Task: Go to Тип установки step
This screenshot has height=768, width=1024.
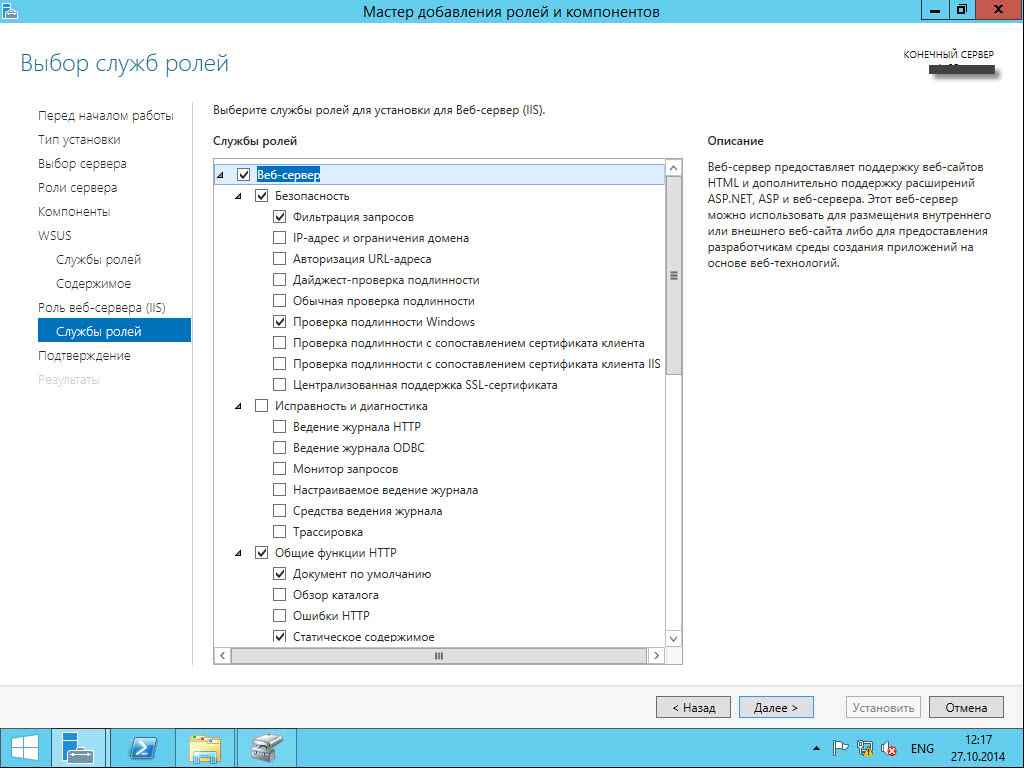Action: [79, 140]
